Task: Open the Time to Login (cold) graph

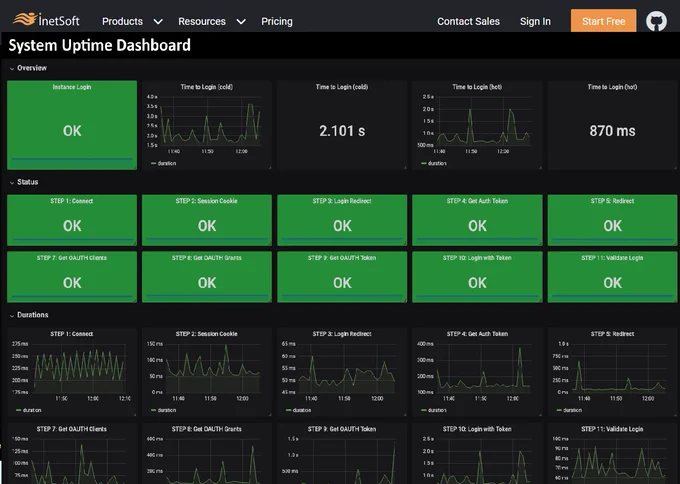Action: point(207,125)
